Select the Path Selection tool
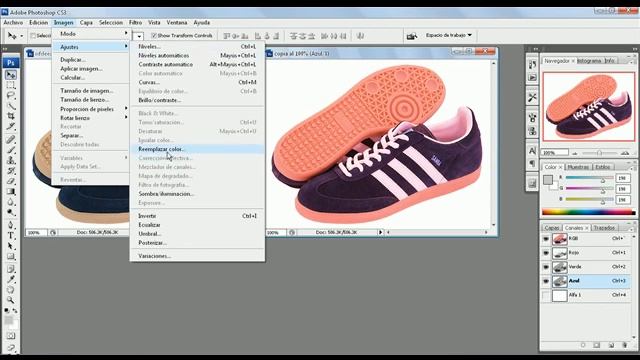This screenshot has height=360, width=640. 11,246
